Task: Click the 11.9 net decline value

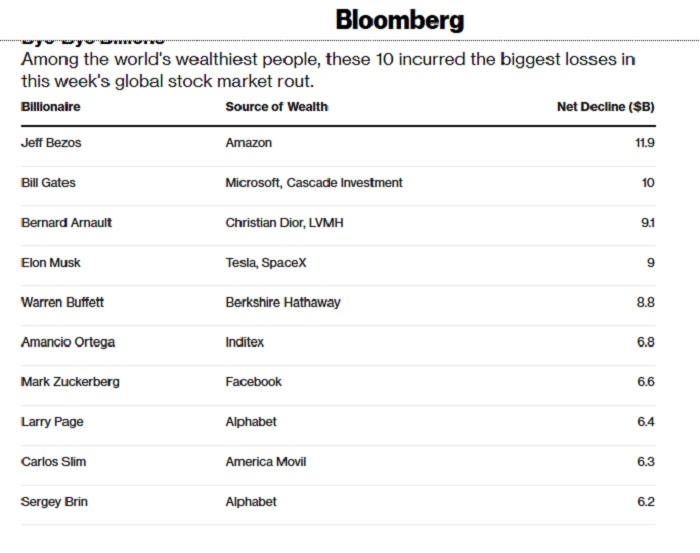Action: [644, 143]
